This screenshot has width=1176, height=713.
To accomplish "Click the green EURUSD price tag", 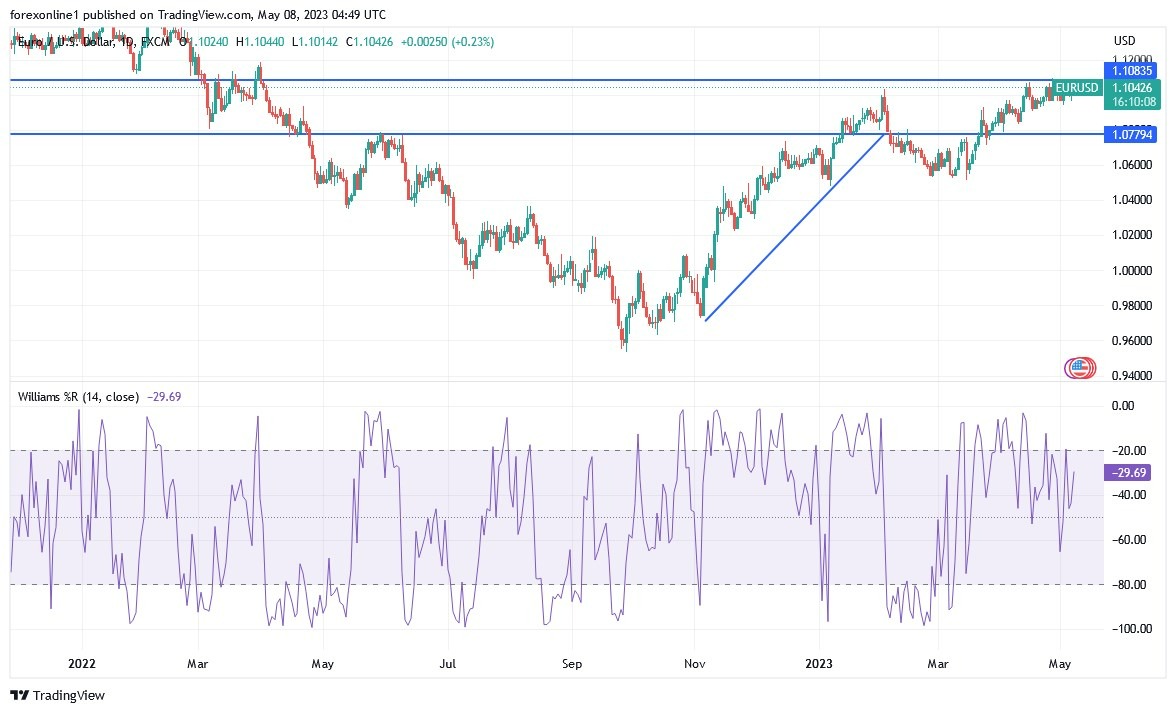I will [x=1075, y=88].
